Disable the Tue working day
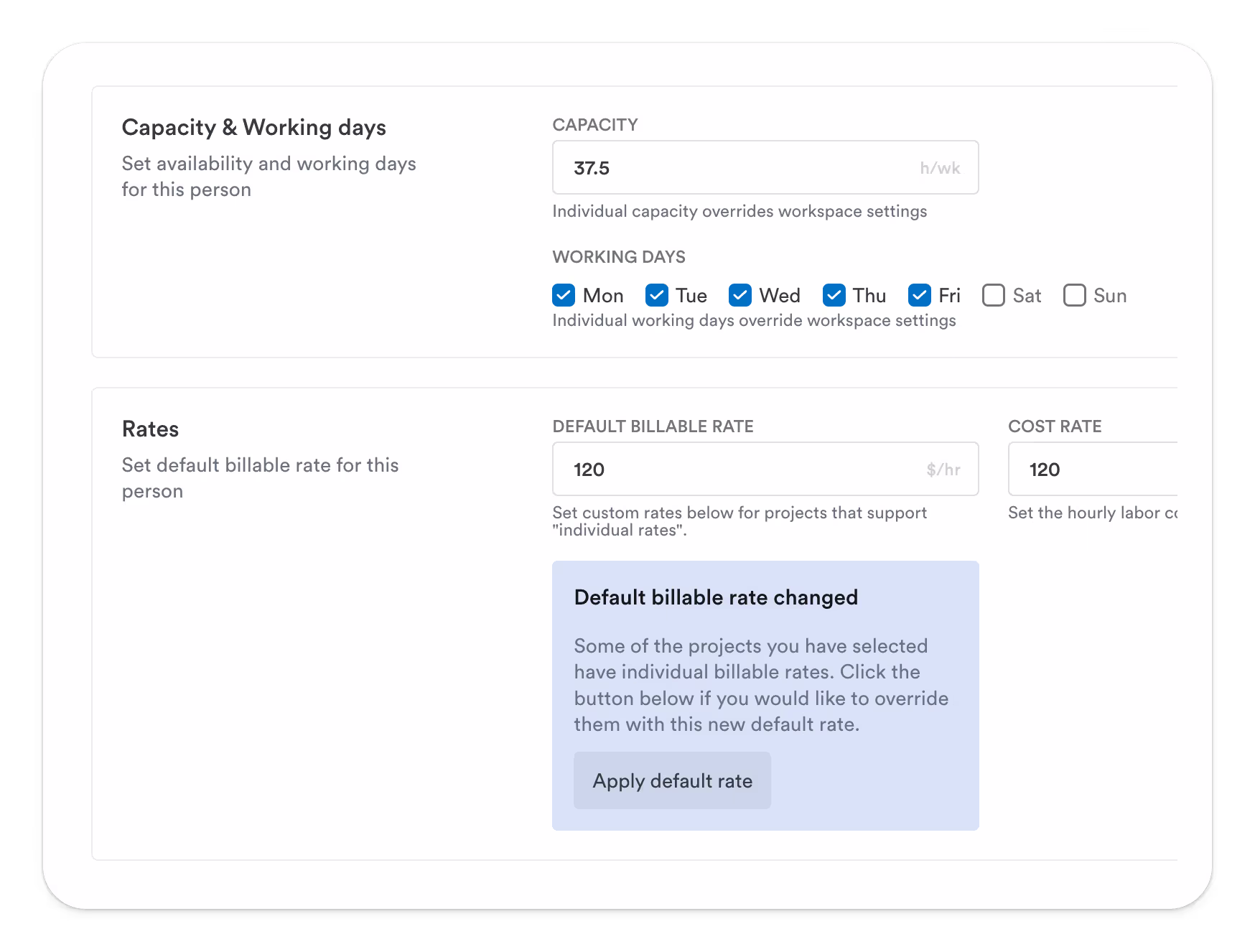 coord(656,295)
